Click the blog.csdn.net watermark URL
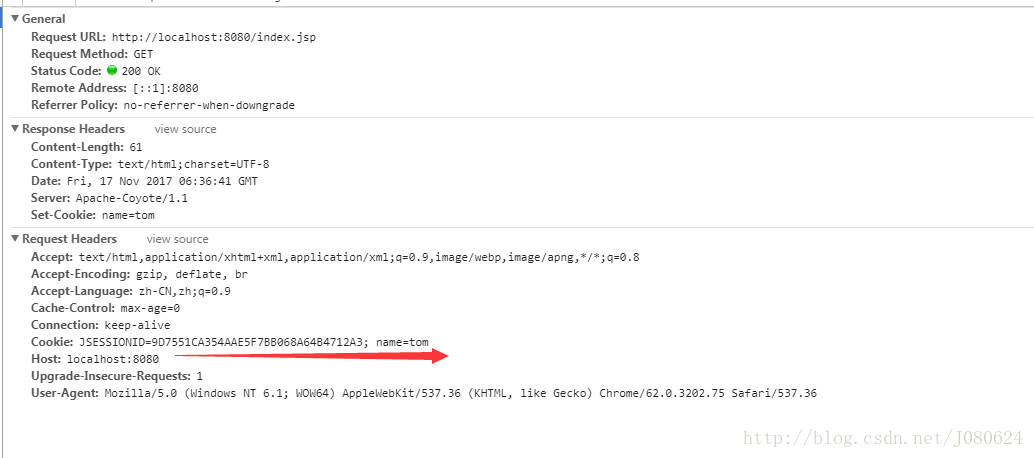 (882, 438)
